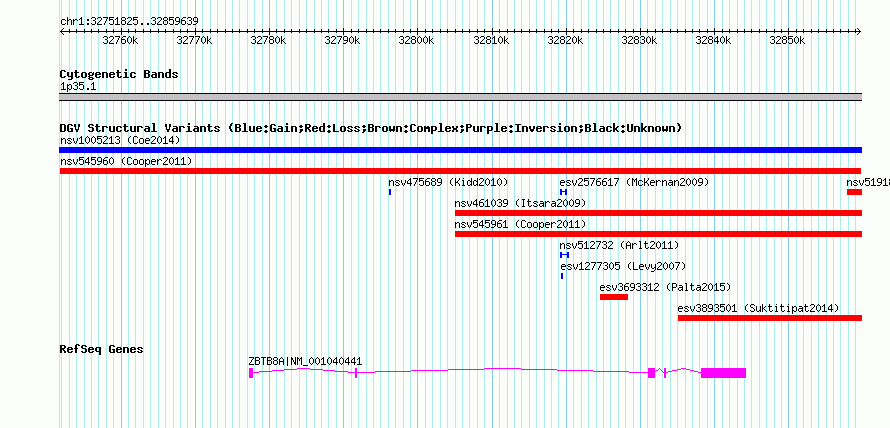Select the ZBTB8A exon near 32830k

tap(652, 372)
